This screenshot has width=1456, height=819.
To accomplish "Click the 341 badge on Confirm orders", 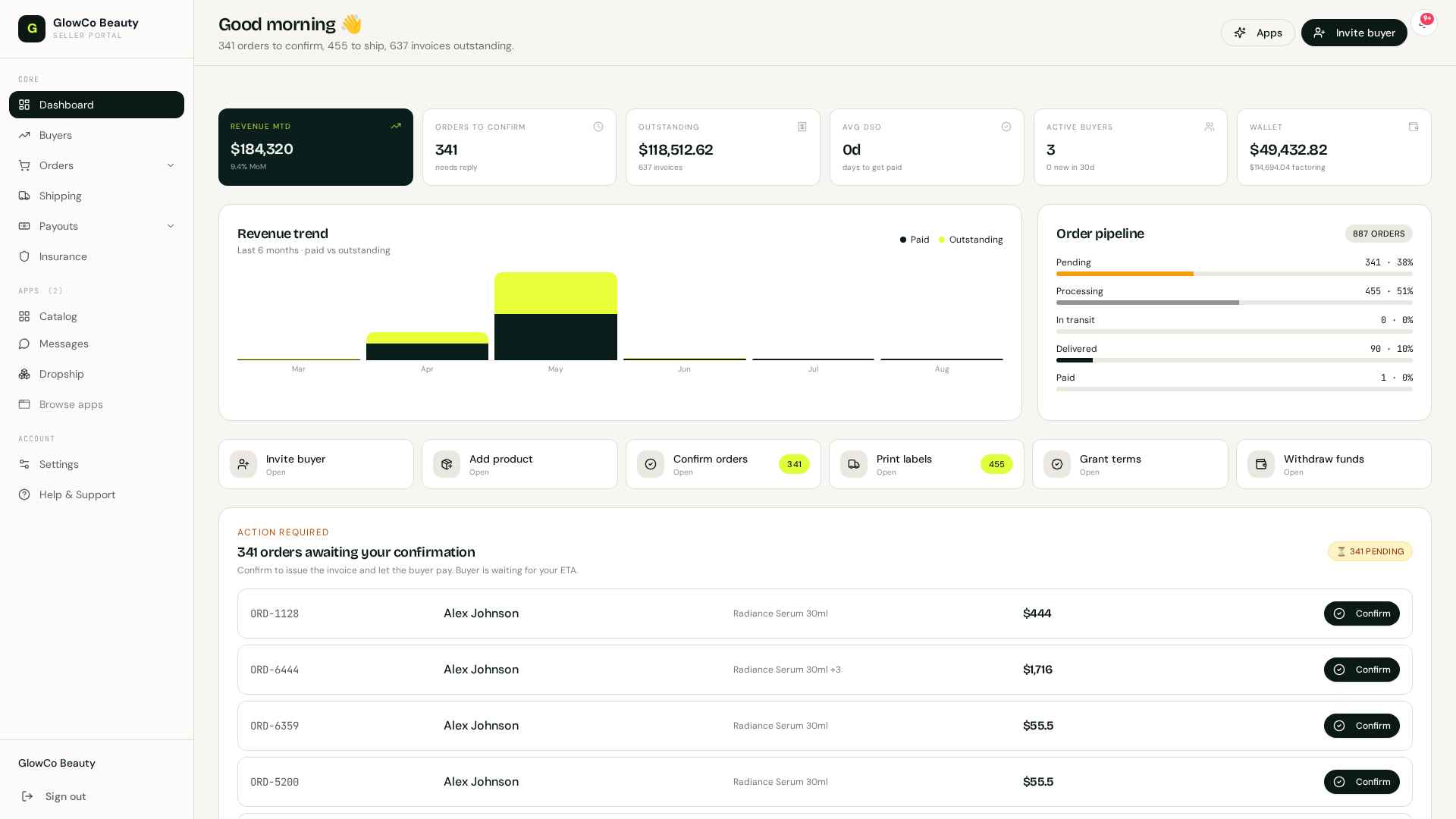I will point(794,464).
